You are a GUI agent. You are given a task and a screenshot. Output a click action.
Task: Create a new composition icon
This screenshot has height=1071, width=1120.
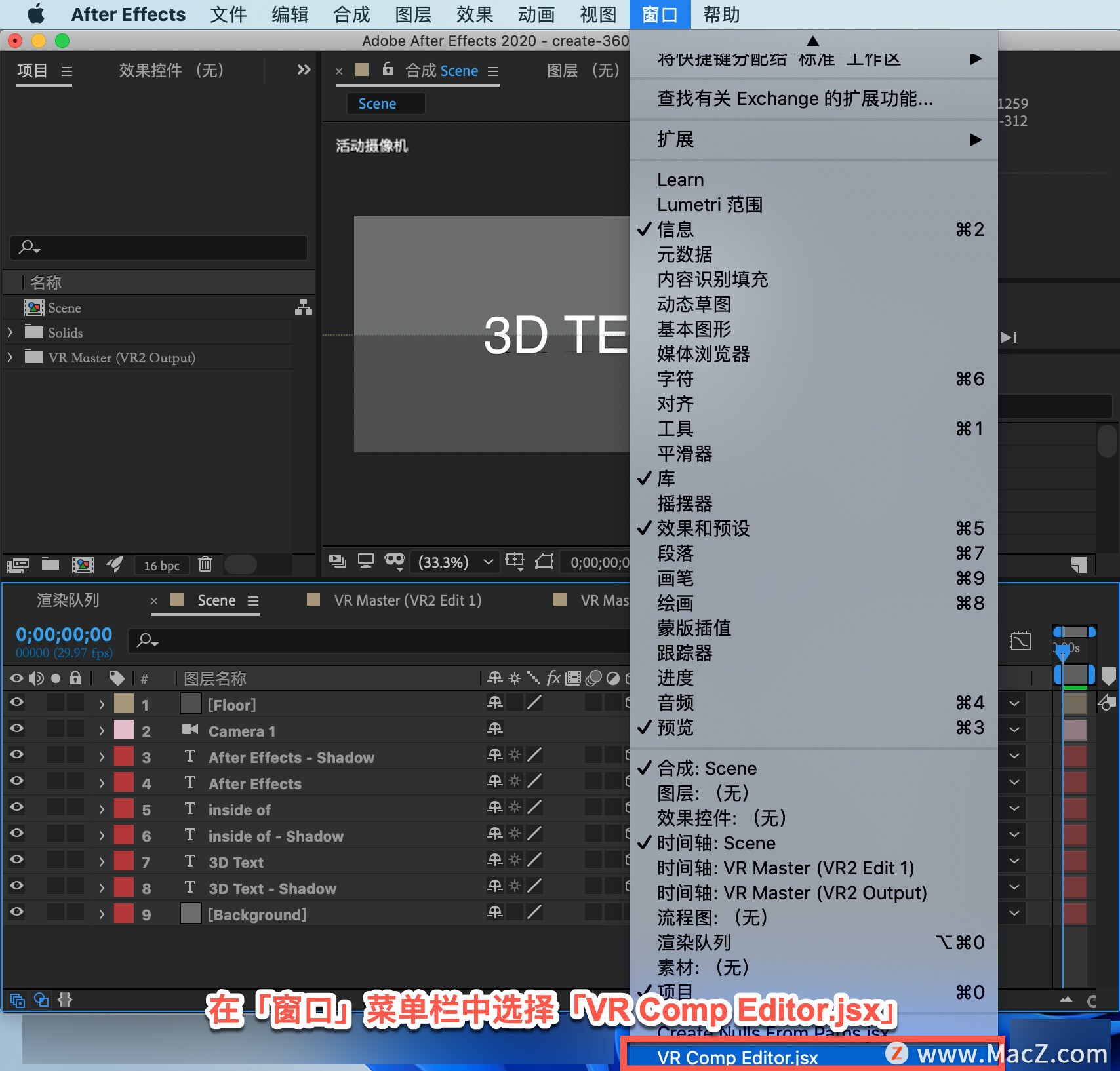(x=83, y=564)
